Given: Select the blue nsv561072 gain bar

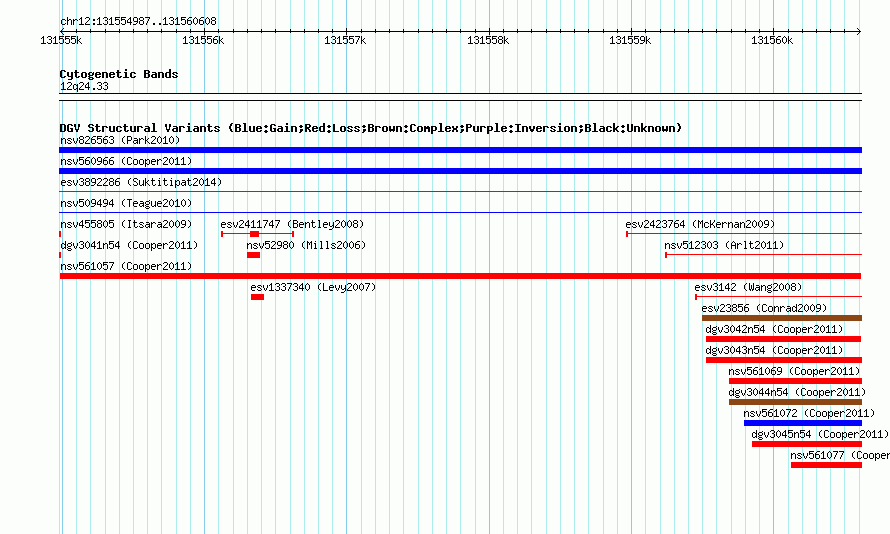Looking at the screenshot, I should pos(803,423).
